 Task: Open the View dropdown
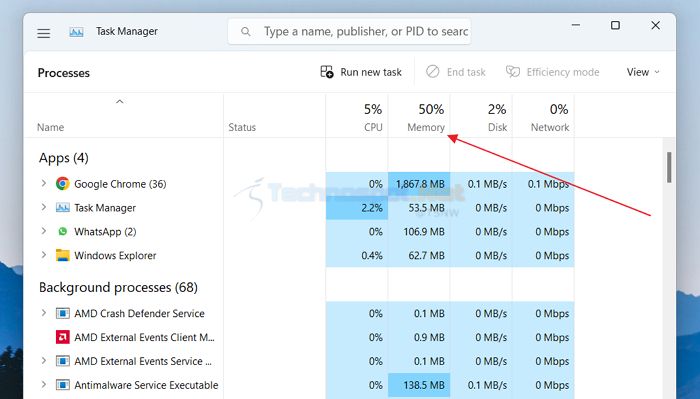pos(642,72)
